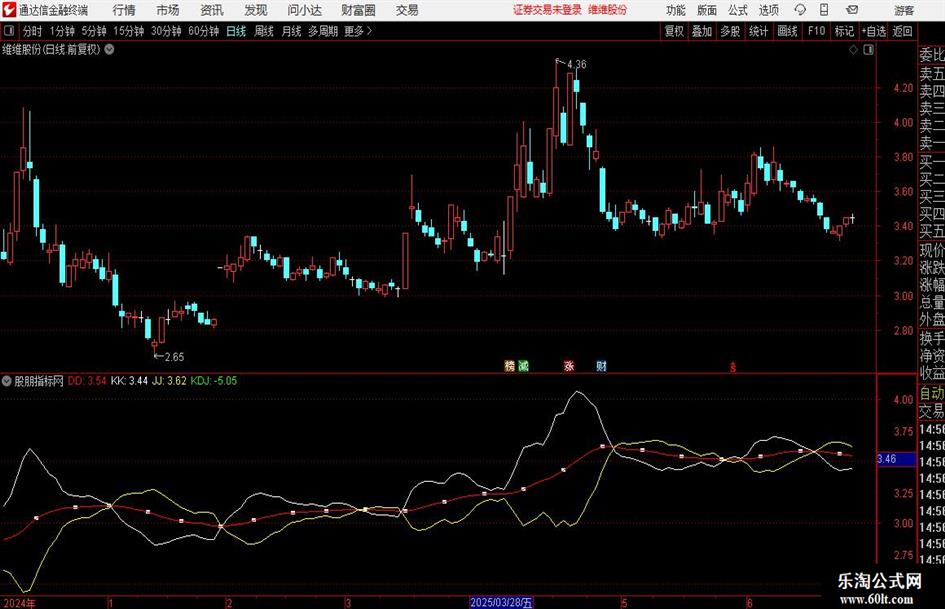Open the 功能 menu

coord(676,10)
